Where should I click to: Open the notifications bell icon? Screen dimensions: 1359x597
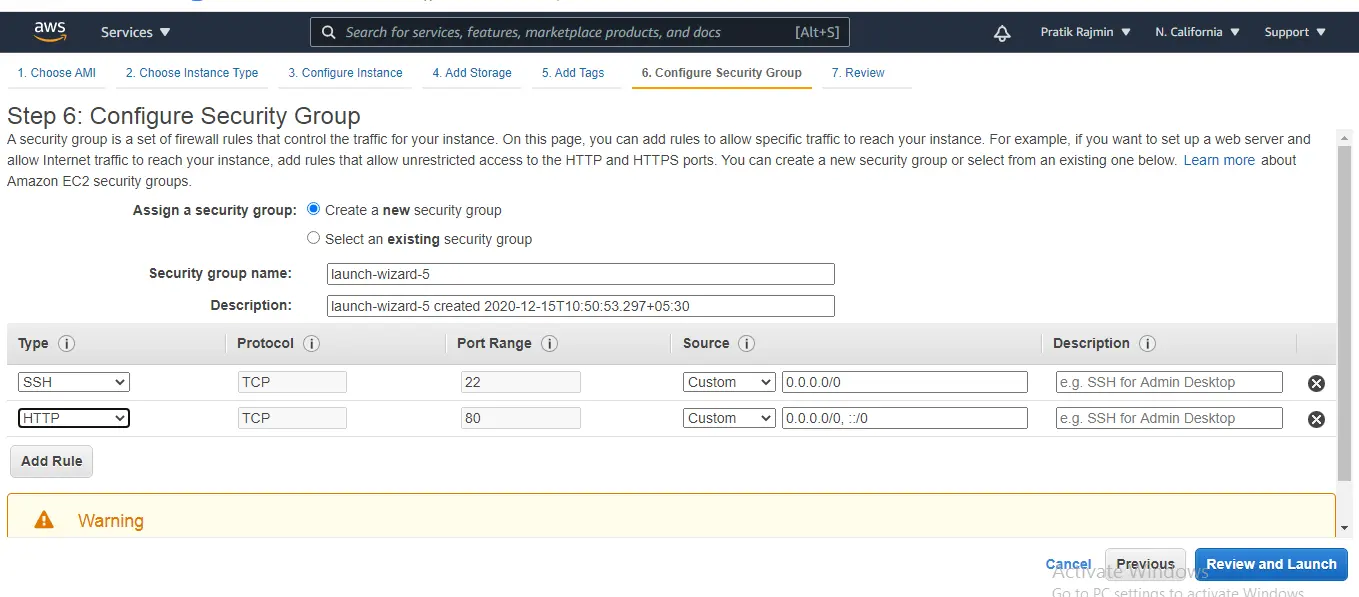pos(1001,33)
